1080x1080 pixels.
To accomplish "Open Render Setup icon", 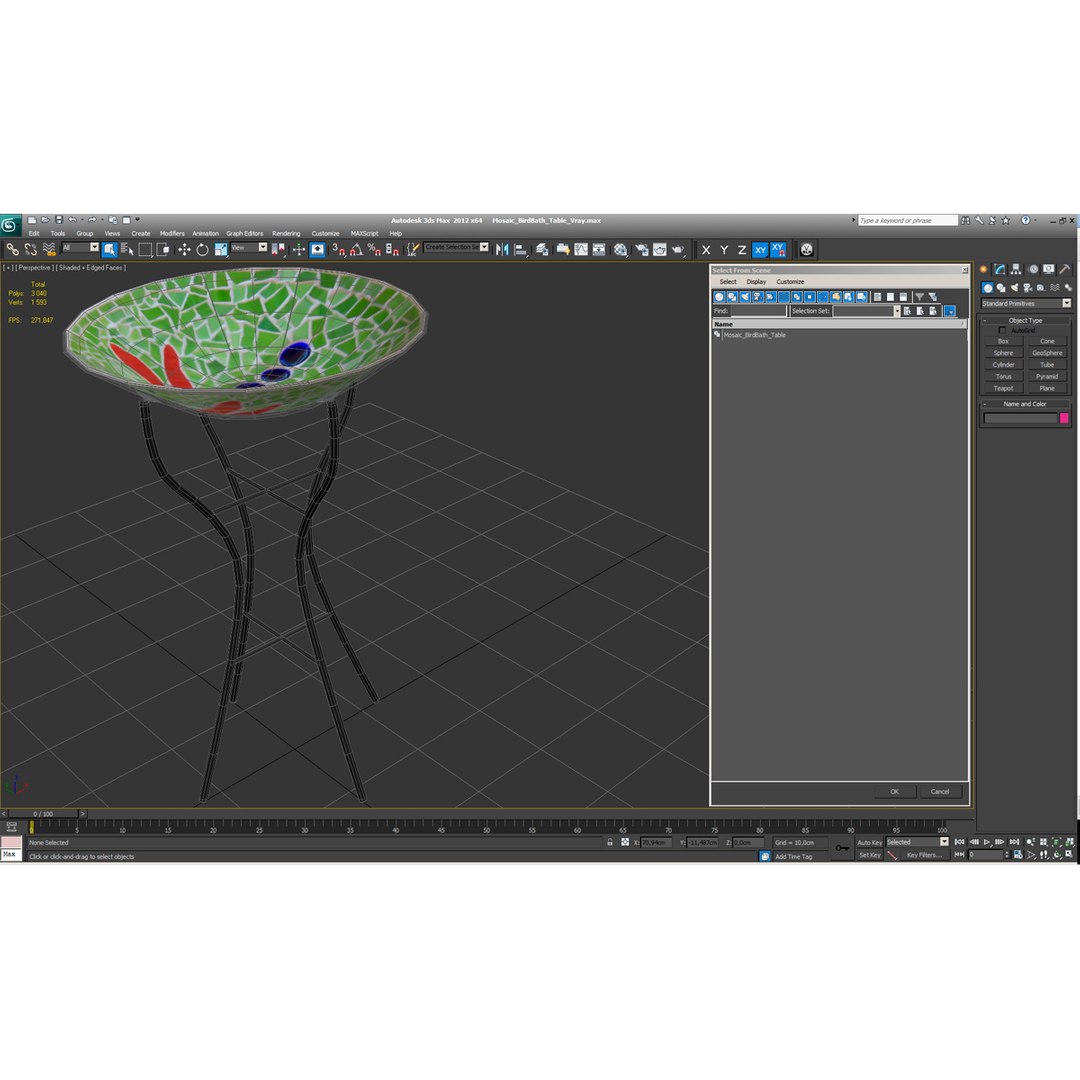I will tap(641, 250).
